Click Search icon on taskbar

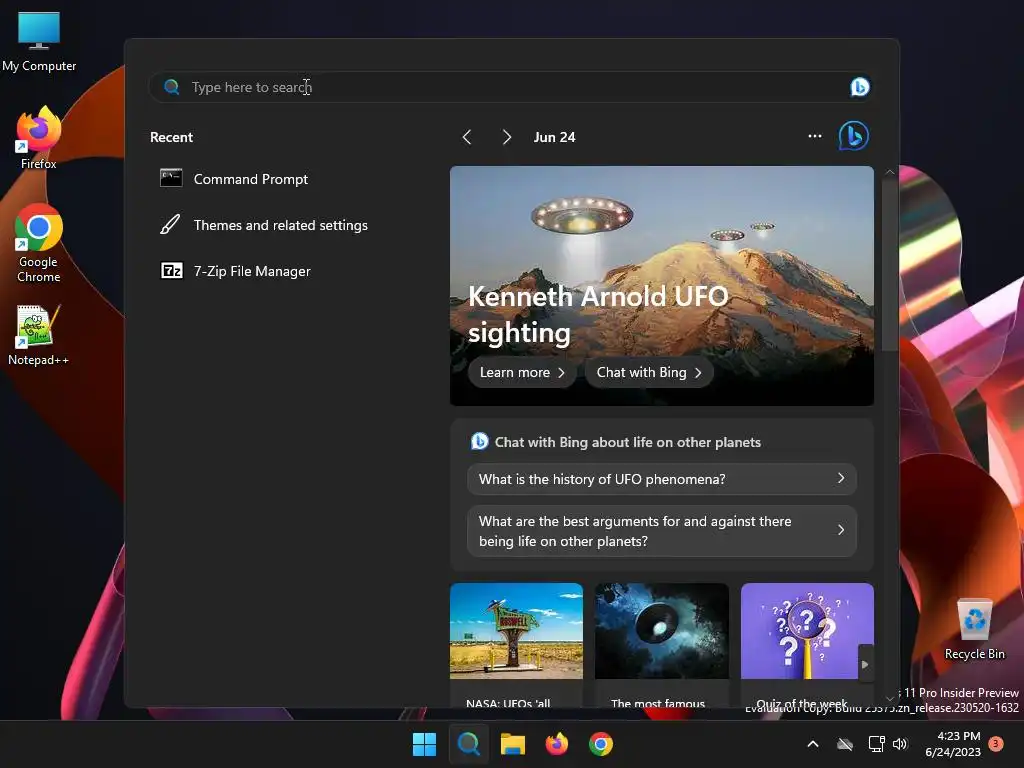(468, 744)
